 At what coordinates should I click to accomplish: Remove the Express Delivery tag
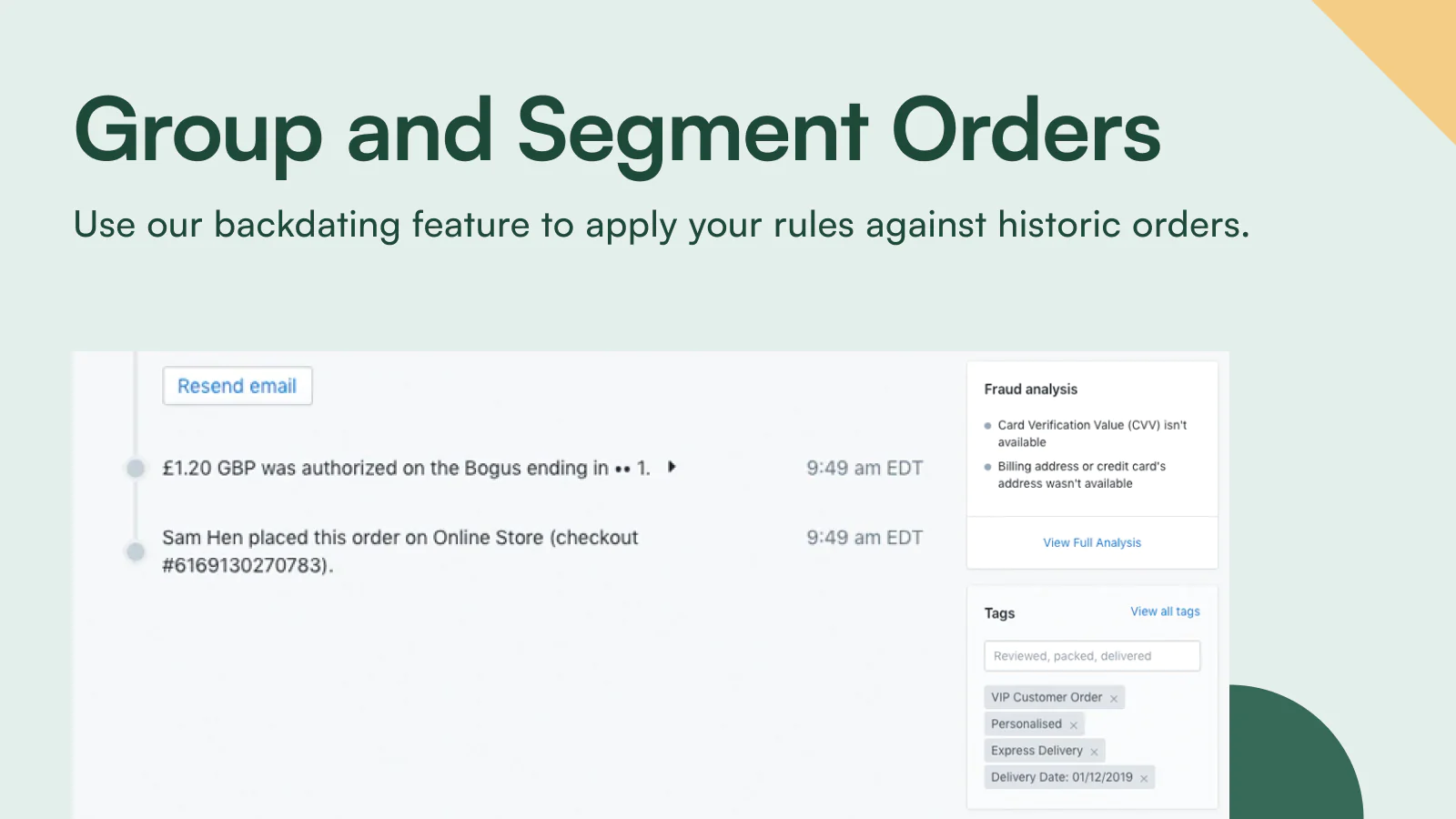[x=1095, y=752]
